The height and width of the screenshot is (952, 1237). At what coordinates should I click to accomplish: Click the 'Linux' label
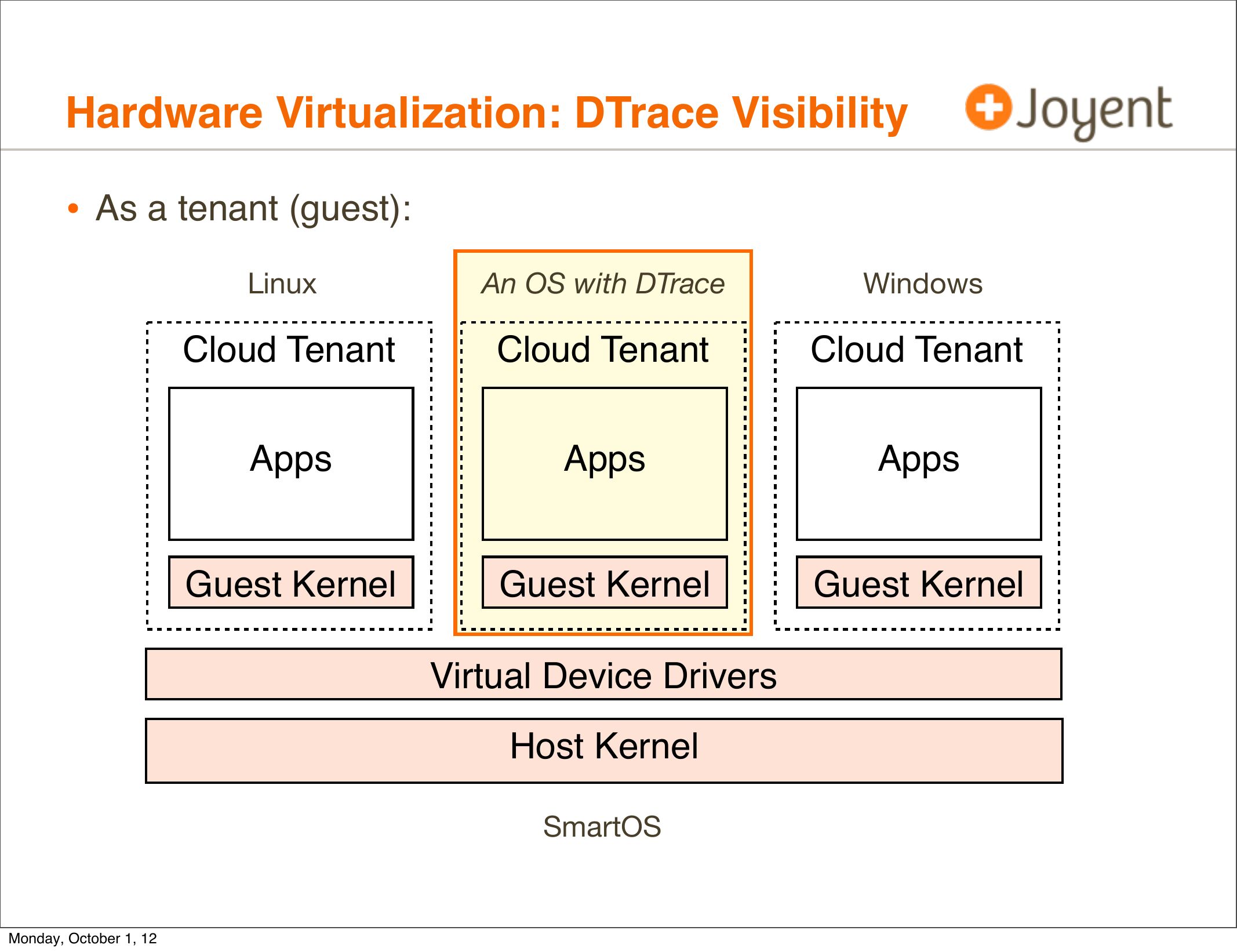pyautogui.click(x=282, y=284)
